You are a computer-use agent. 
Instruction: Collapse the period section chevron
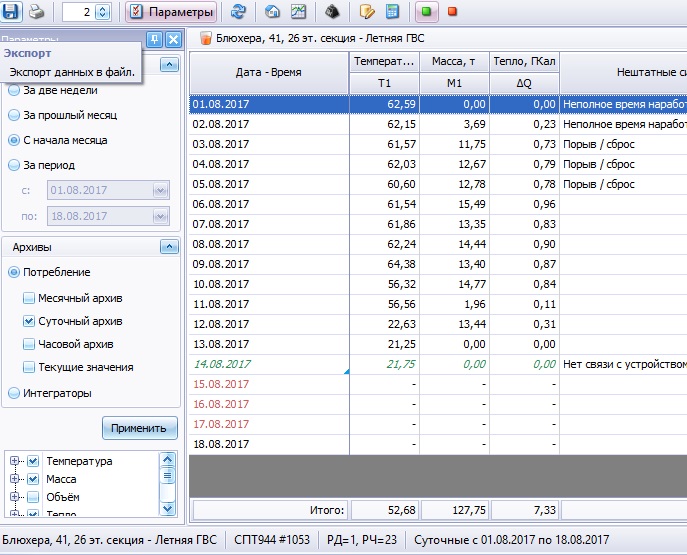click(170, 65)
